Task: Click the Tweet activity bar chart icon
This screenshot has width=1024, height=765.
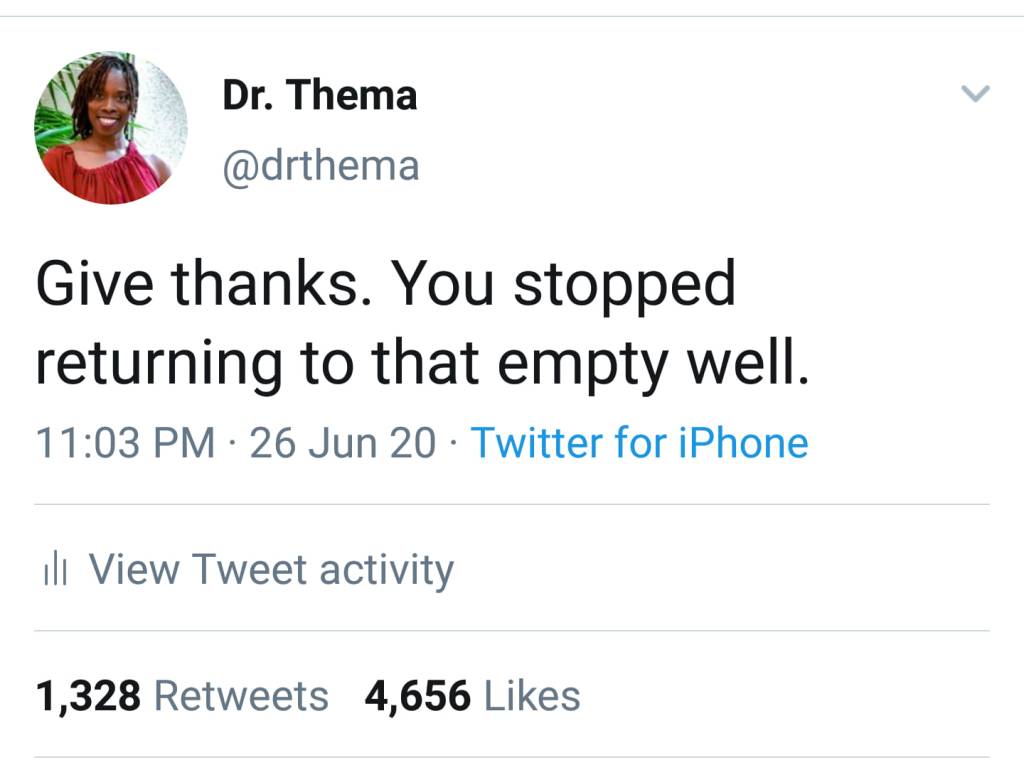Action: (x=54, y=572)
